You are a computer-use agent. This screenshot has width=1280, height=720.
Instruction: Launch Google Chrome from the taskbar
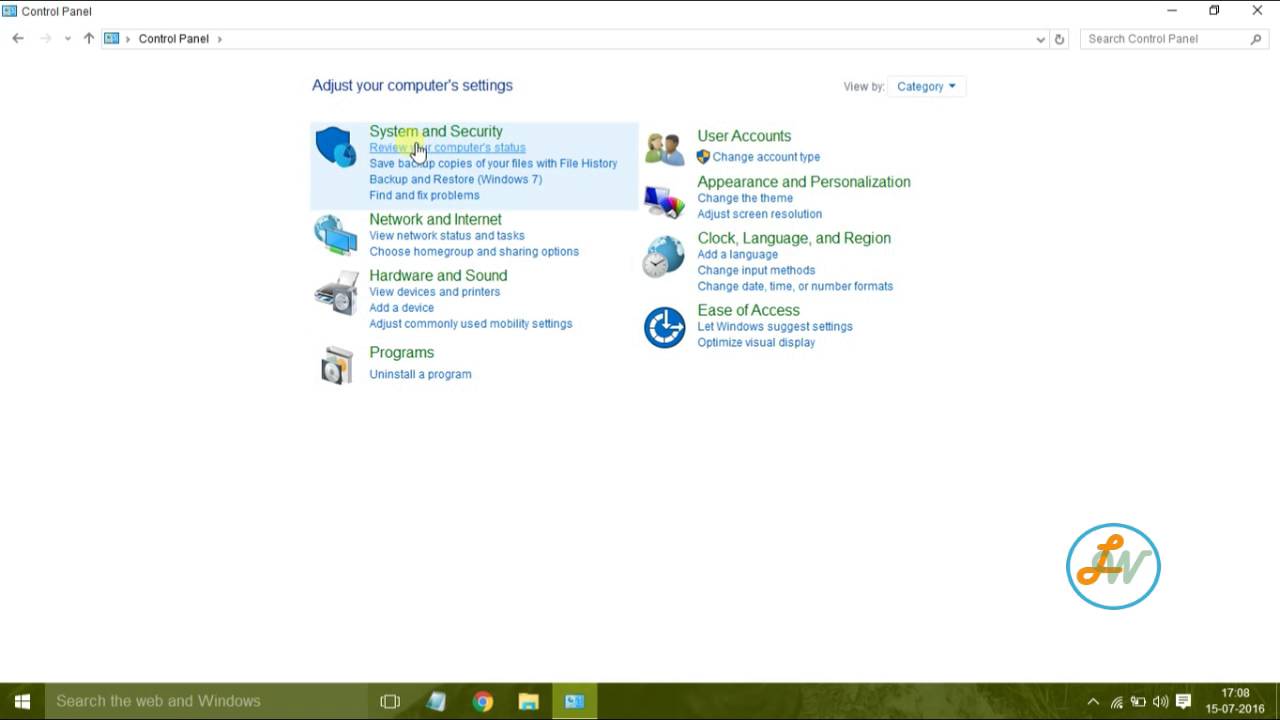(x=483, y=701)
